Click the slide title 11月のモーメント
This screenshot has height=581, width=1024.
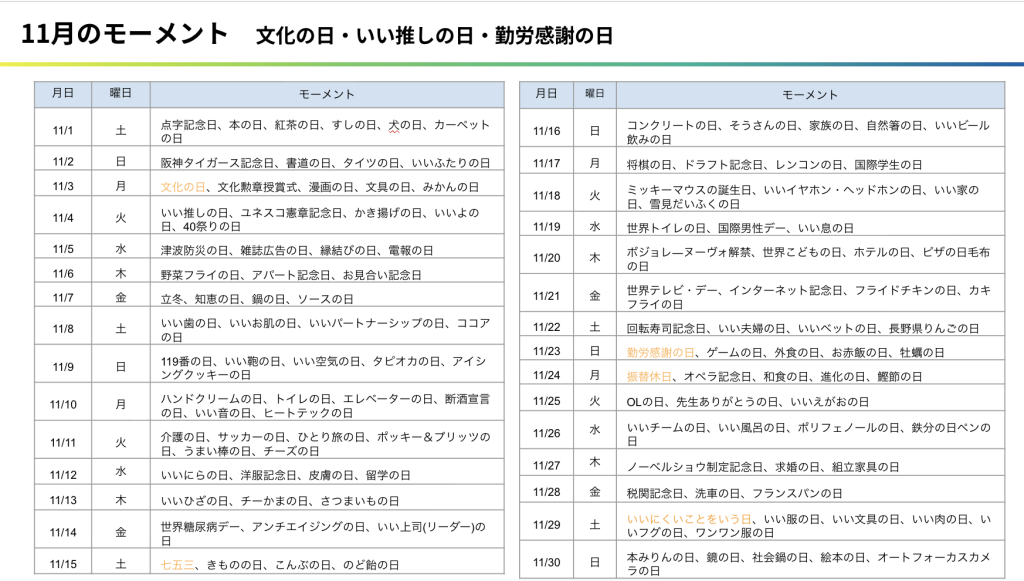point(125,34)
